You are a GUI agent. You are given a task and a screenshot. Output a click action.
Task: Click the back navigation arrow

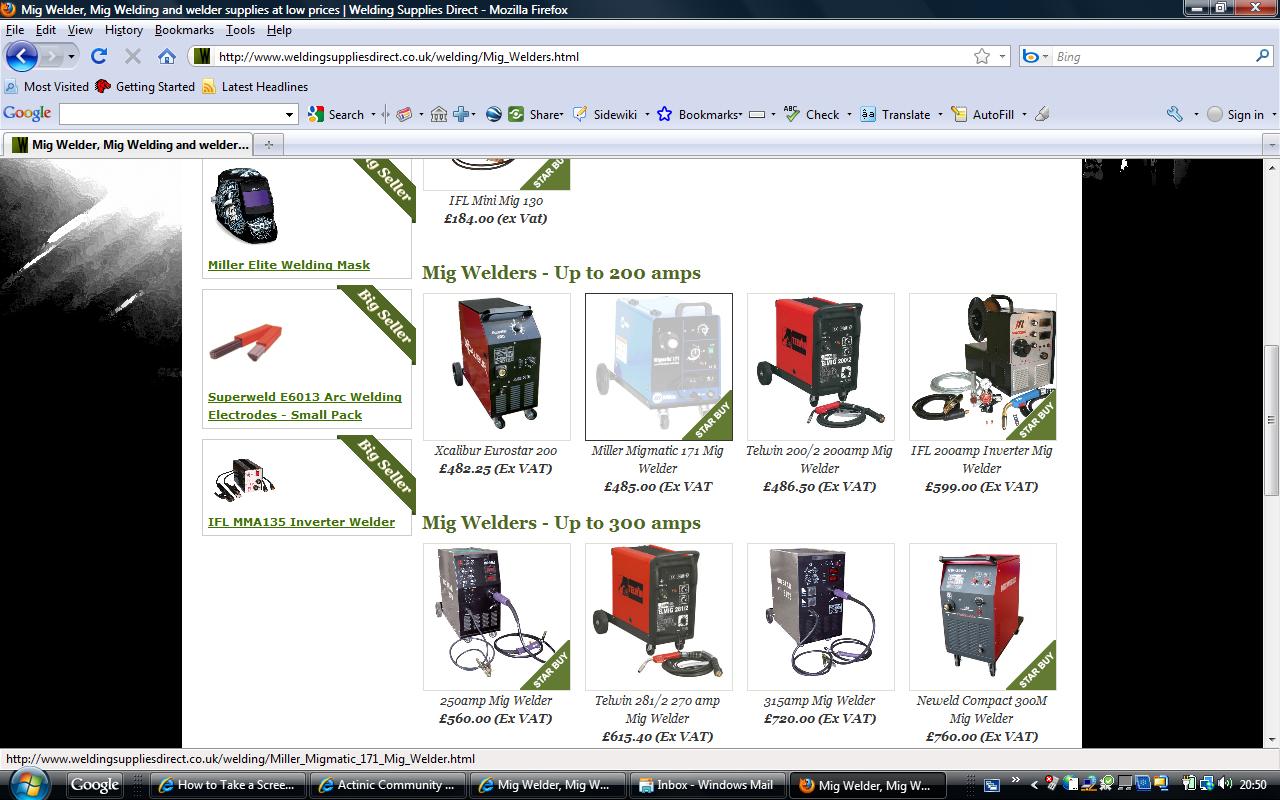pyautogui.click(x=22, y=57)
